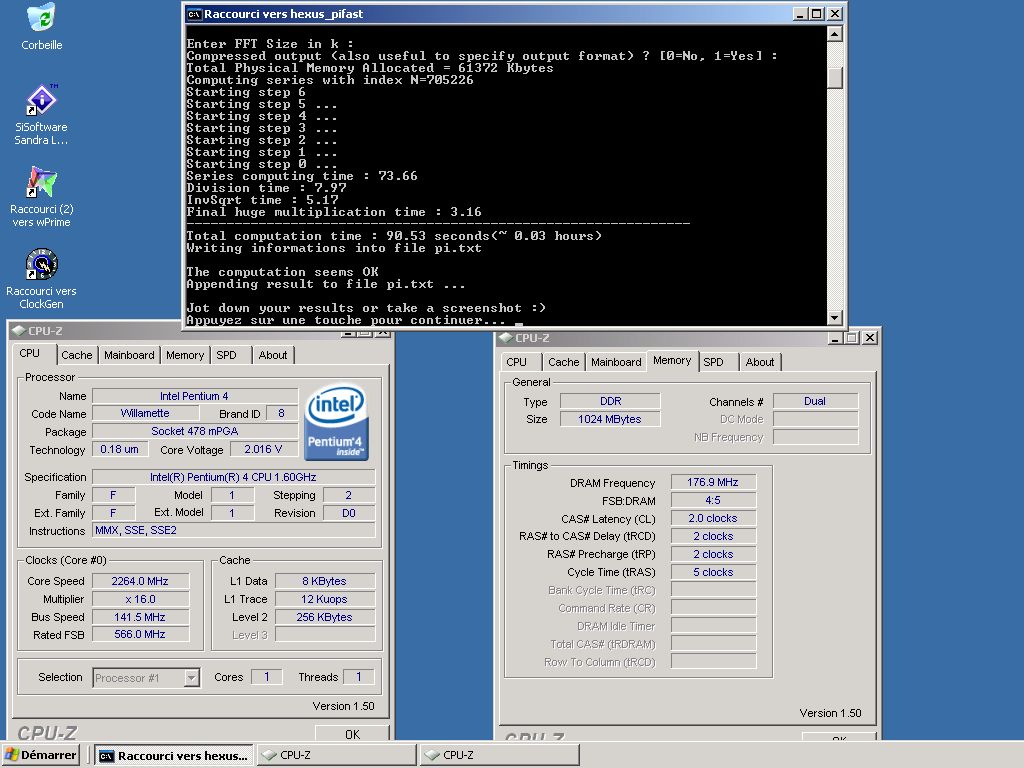The image size is (1024, 768).
Task: Click the Core Speed 2264.0 MHz value
Action: click(x=140, y=581)
